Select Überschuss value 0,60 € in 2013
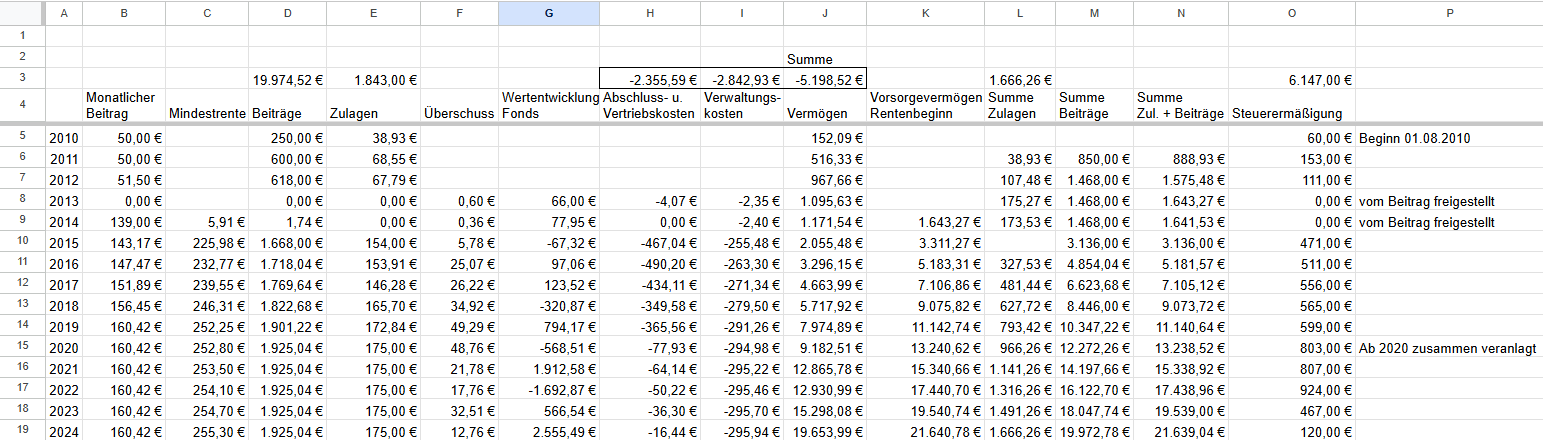This screenshot has height=440, width=1543. click(459, 201)
